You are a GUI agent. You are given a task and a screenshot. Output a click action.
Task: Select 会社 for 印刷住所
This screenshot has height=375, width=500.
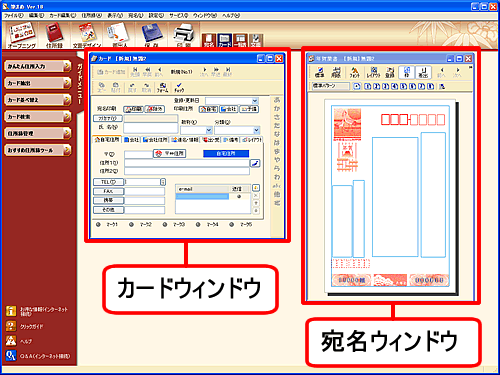pyautogui.click(x=228, y=109)
